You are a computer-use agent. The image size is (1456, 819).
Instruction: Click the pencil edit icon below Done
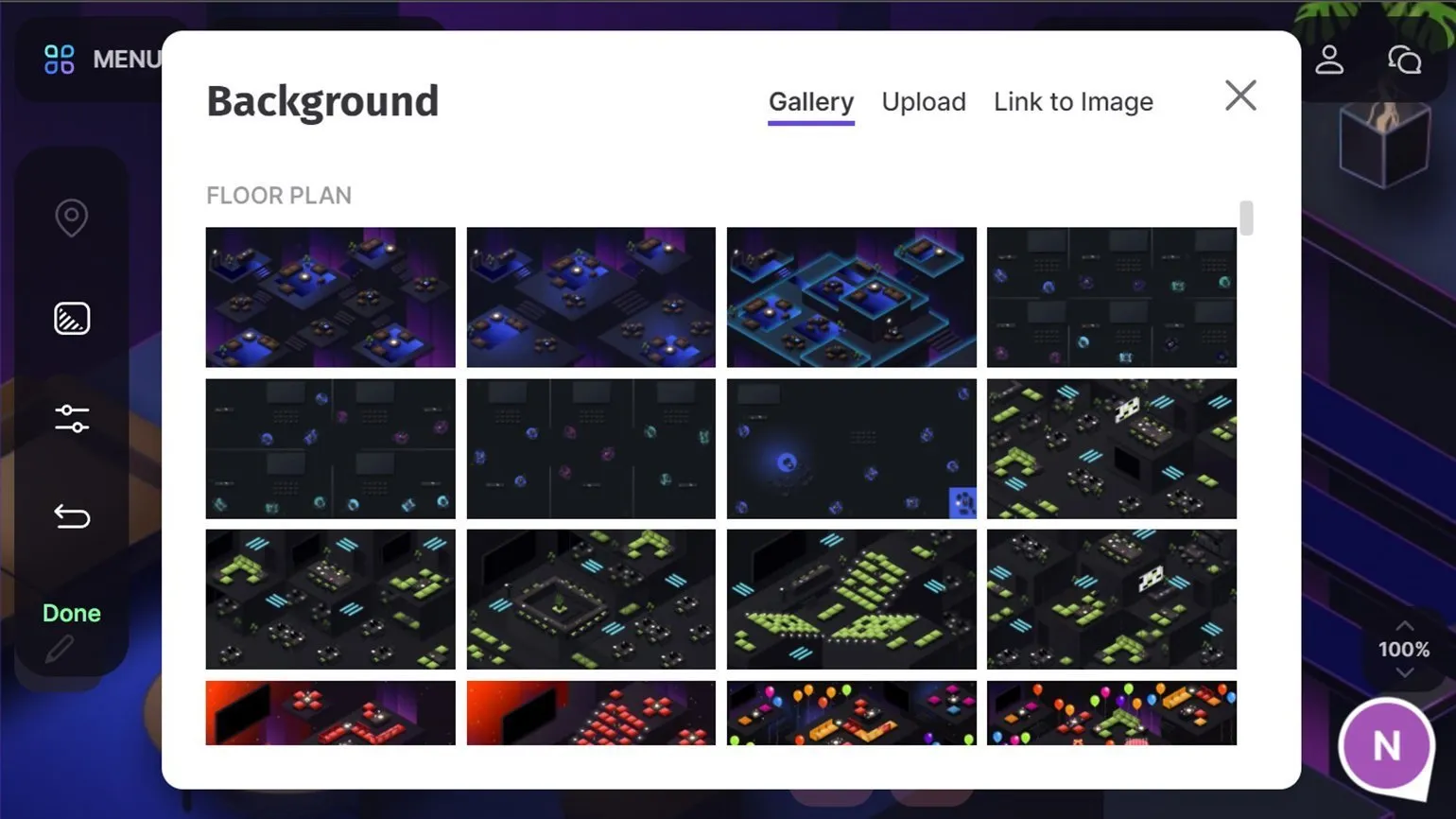click(x=59, y=650)
